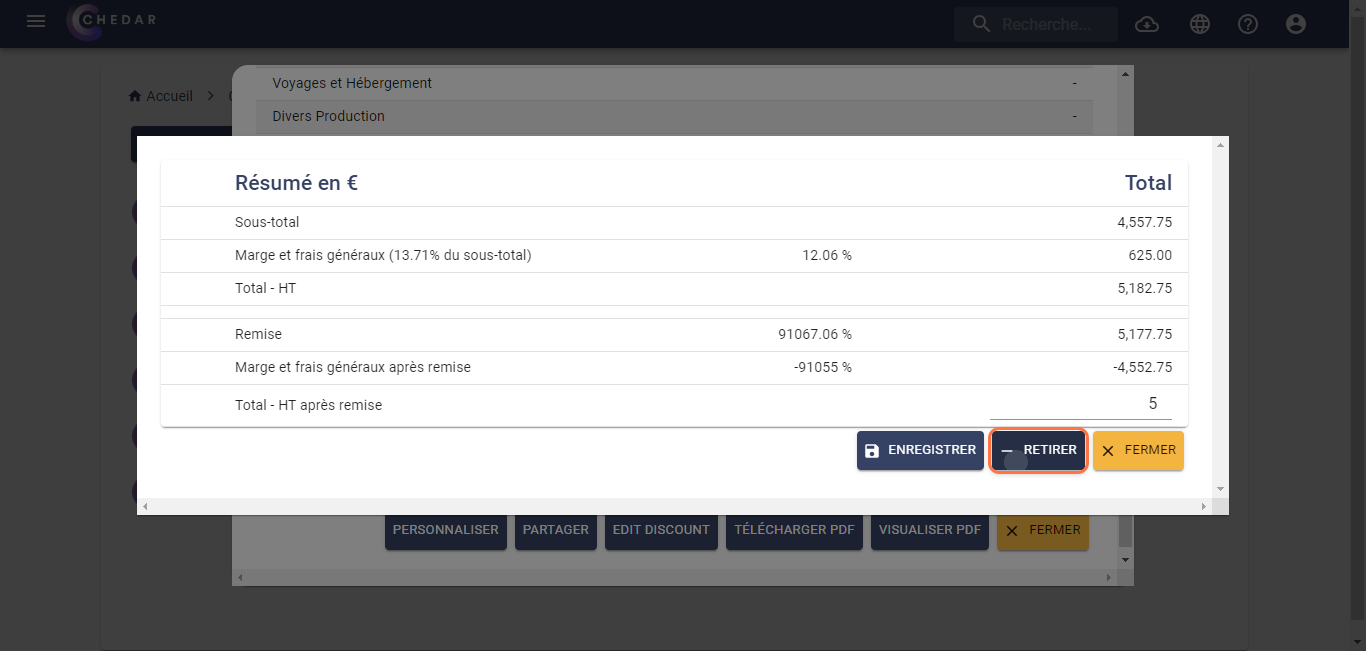Click the 4,557.75 sous-total value
Screen dimensions: 1366x651
[1145, 222]
